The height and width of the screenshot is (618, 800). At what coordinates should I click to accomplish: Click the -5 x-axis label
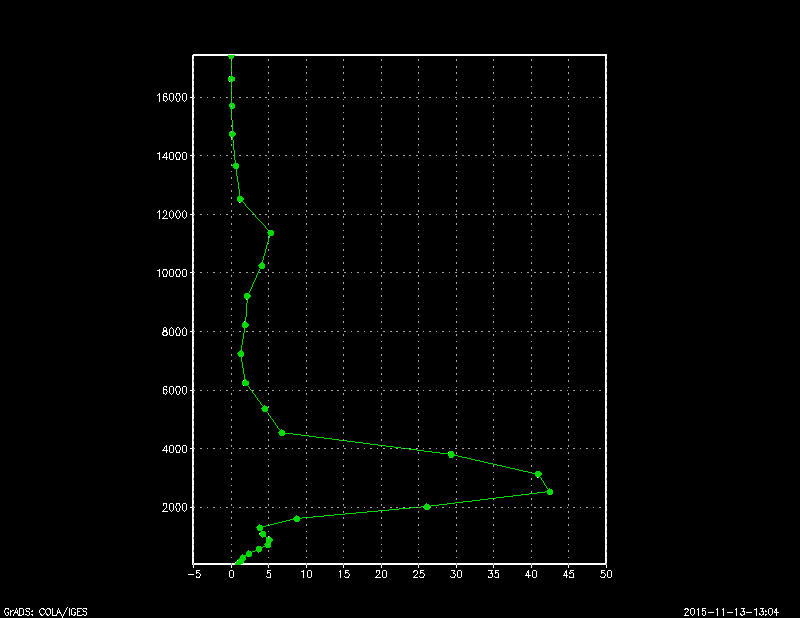tap(194, 574)
